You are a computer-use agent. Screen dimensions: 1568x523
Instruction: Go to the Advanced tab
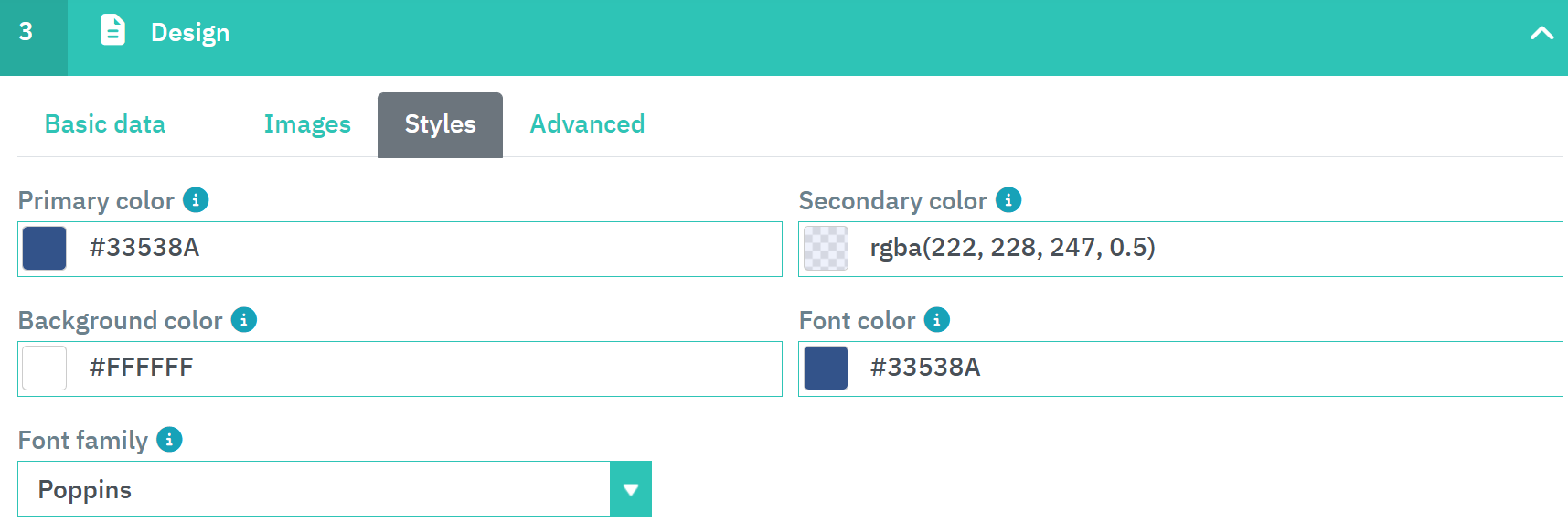587,124
